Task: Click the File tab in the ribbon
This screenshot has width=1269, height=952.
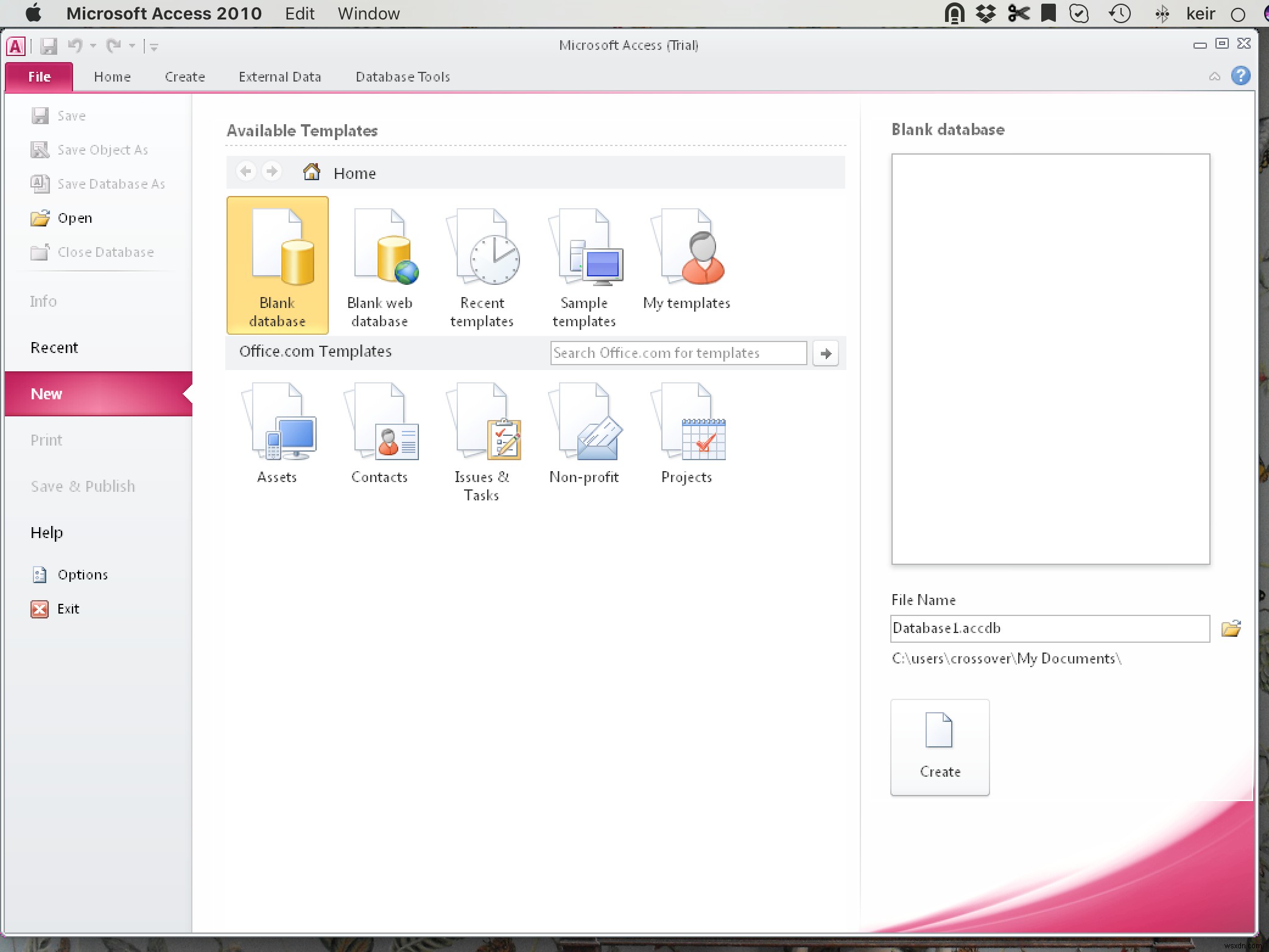Action: click(x=40, y=76)
